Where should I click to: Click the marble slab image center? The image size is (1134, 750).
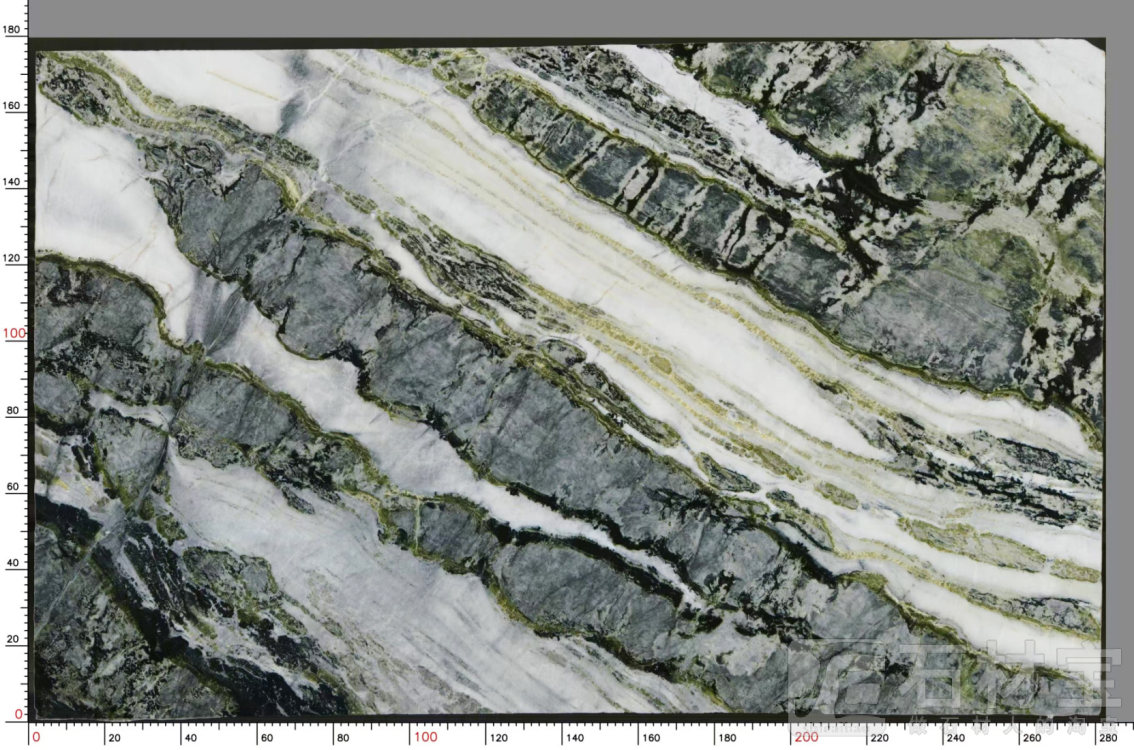coord(570,380)
